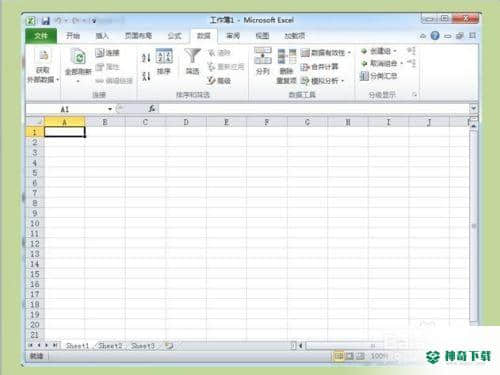The height and width of the screenshot is (375, 500).
Task: Switch to the Home (开始) tab
Action: [x=72, y=36]
